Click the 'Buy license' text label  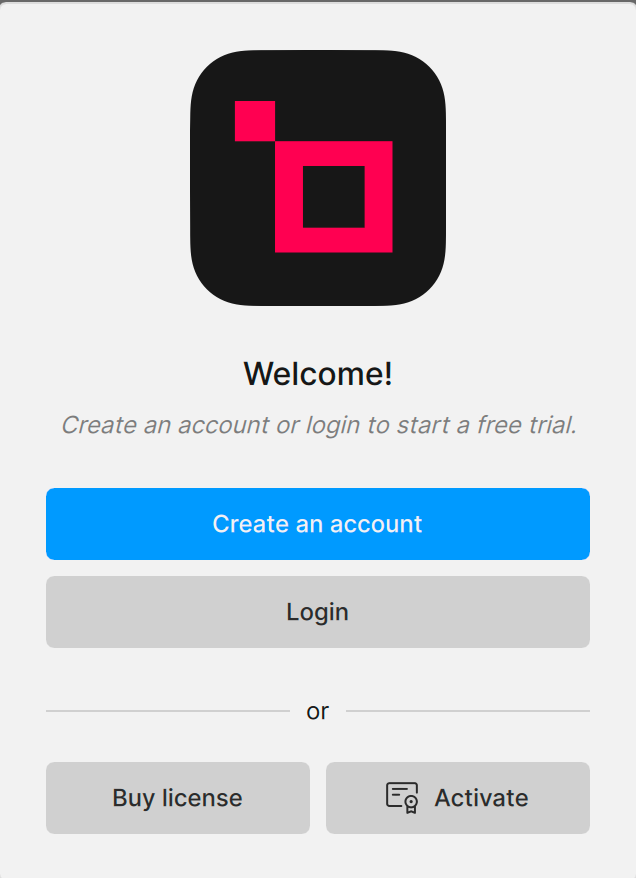click(x=177, y=798)
